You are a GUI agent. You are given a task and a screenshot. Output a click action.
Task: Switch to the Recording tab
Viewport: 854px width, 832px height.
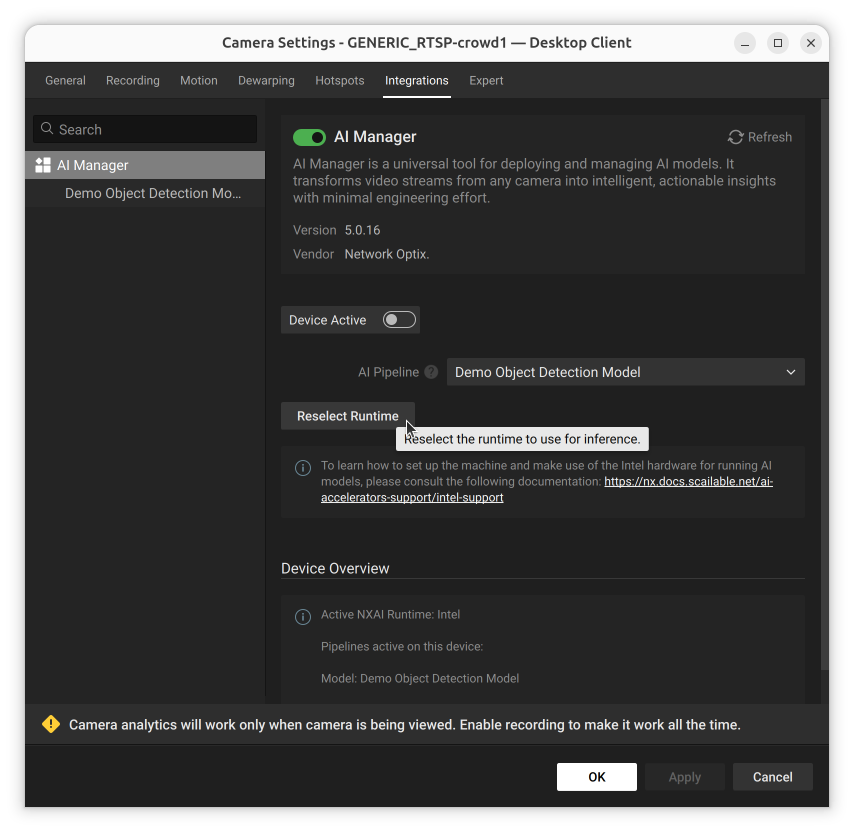(x=133, y=81)
